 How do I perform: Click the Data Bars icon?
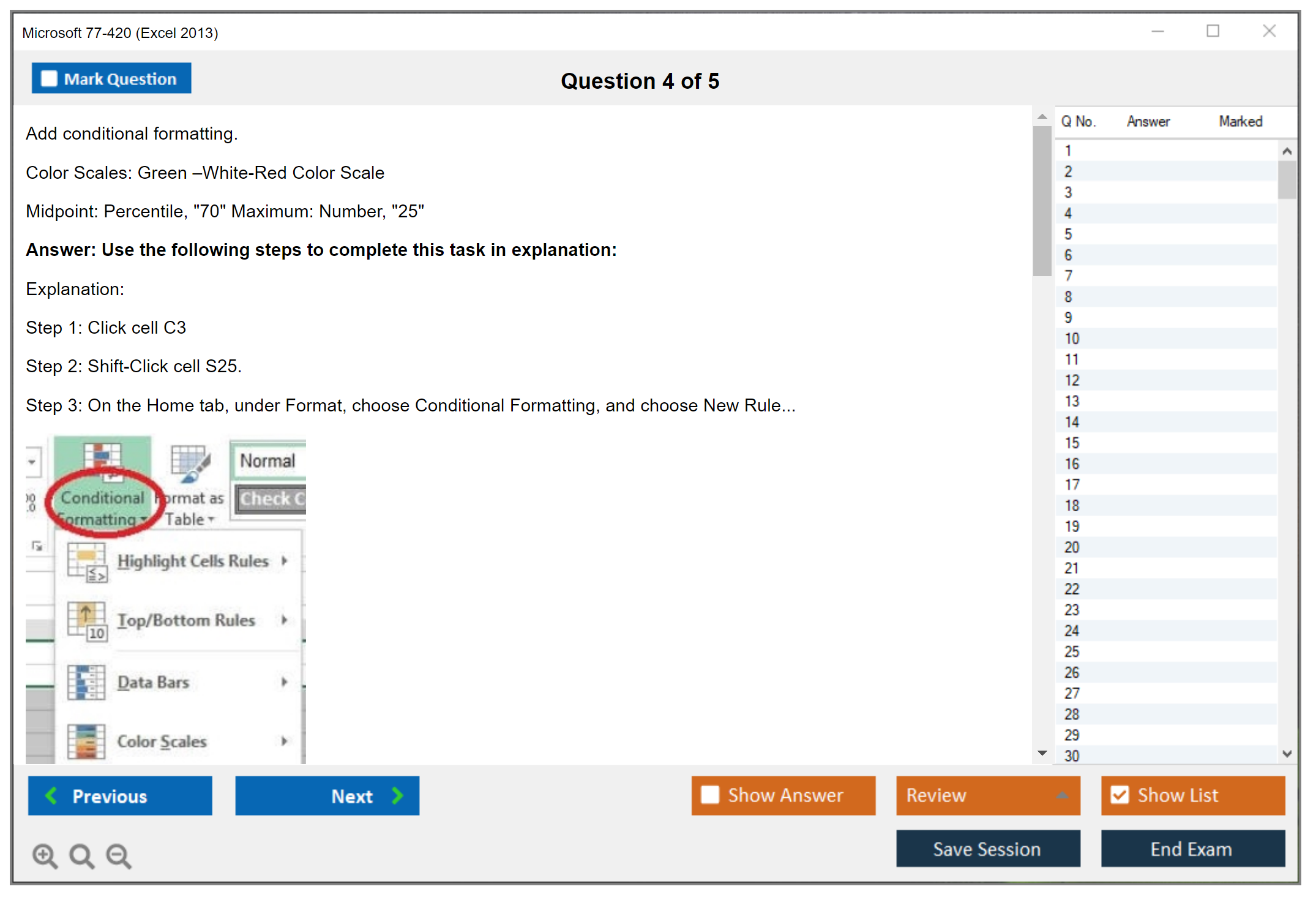(86, 682)
